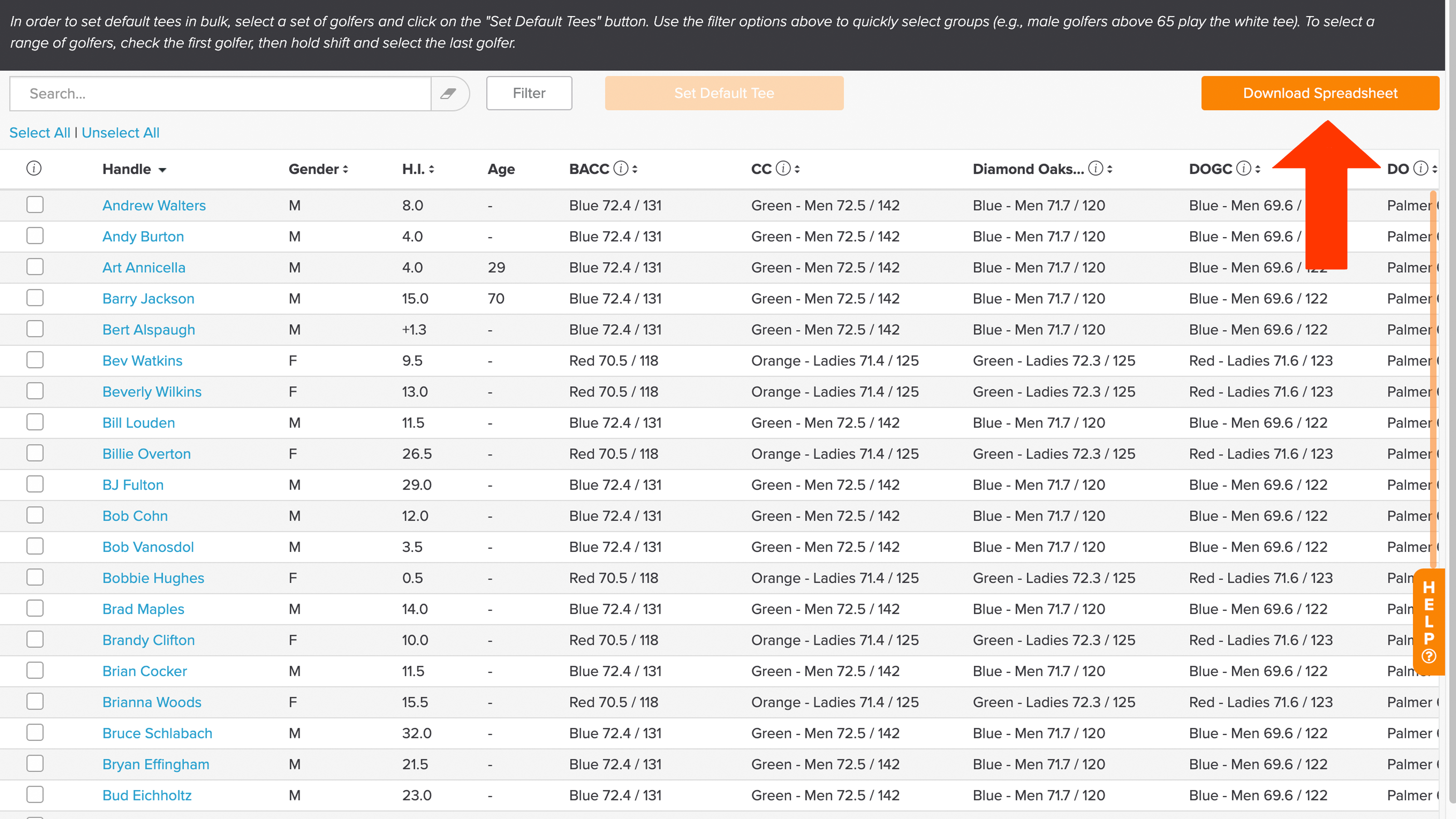
Task: Check the box for Billie Overton
Action: (x=35, y=453)
